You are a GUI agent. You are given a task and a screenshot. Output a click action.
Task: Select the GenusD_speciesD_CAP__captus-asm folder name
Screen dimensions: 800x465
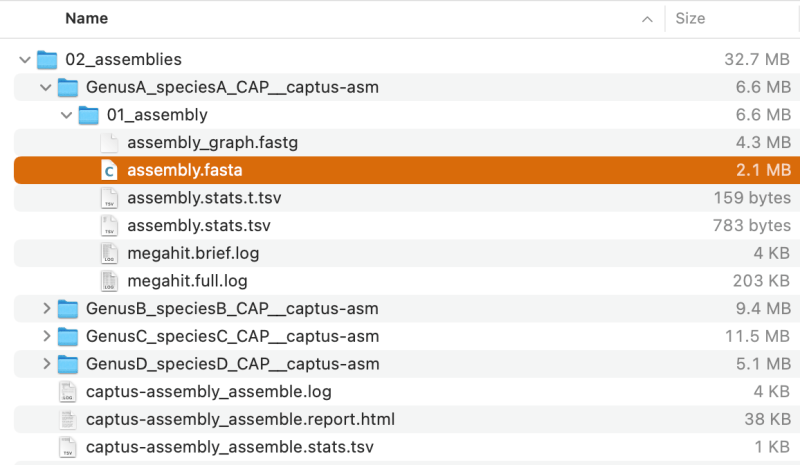[x=233, y=364]
